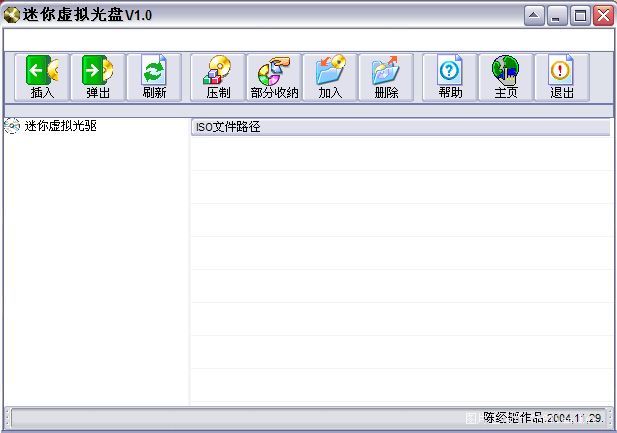This screenshot has height=433, width=617.
Task: Close the 迷你虚拟光盘 window
Action: pyautogui.click(x=603, y=15)
